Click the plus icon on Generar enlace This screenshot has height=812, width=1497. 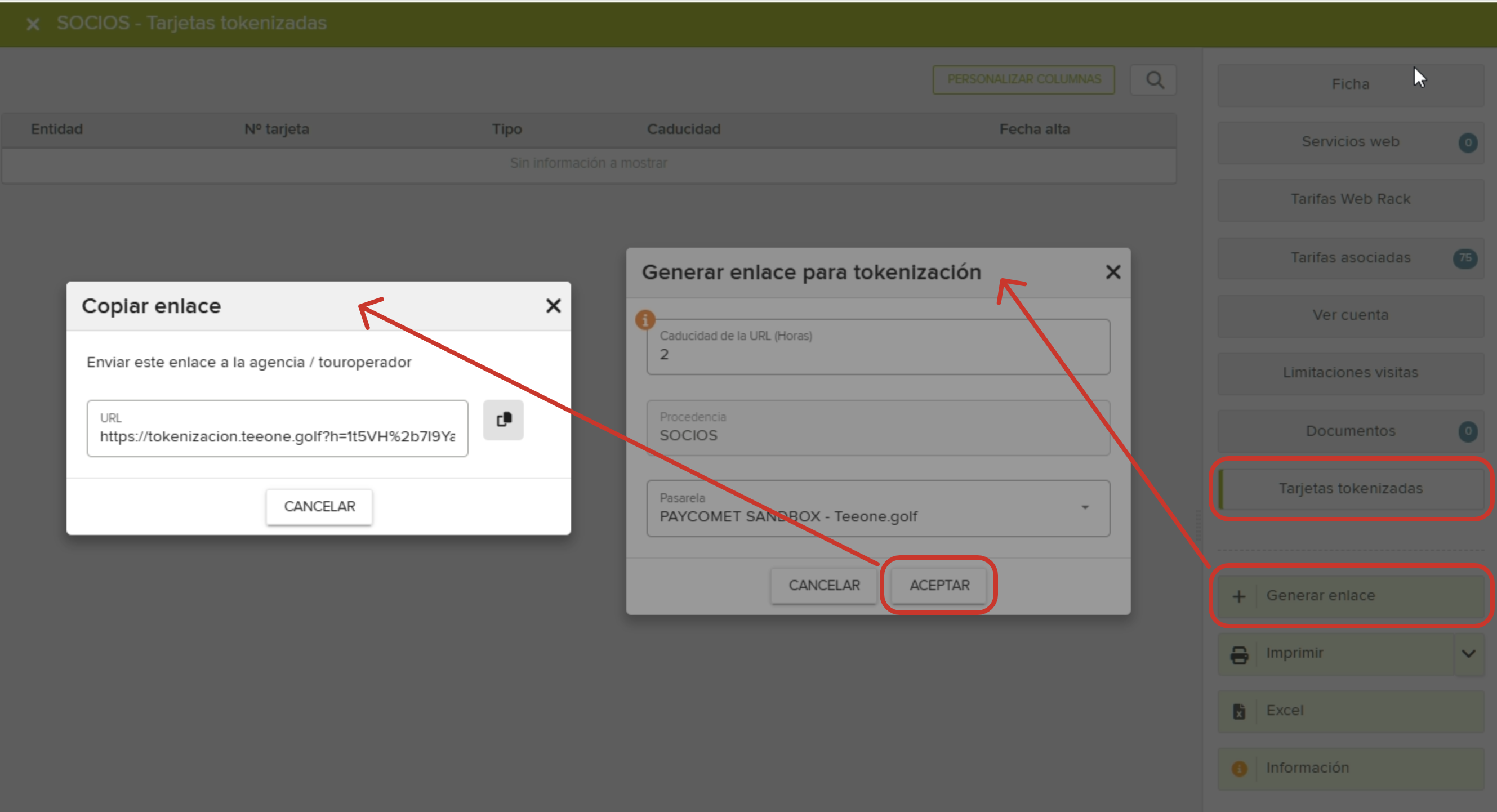click(1239, 596)
